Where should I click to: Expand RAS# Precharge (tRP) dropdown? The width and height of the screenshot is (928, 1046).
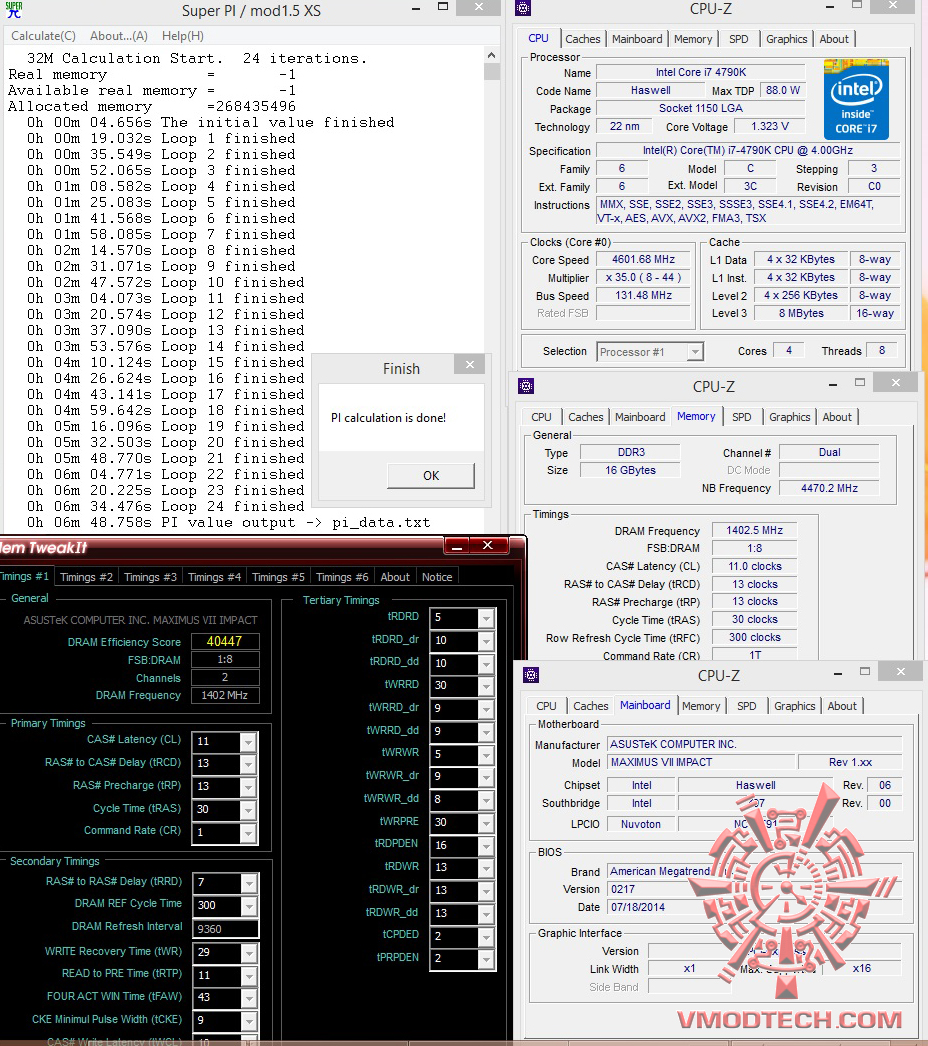(248, 787)
